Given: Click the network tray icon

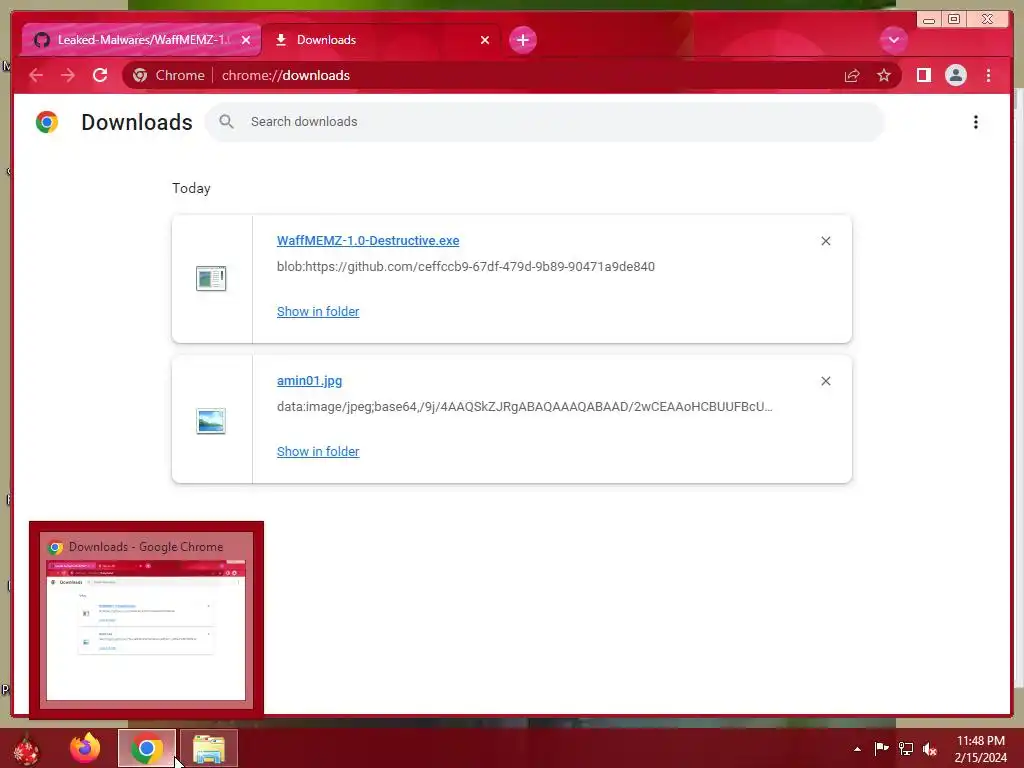Looking at the screenshot, I should click(x=906, y=748).
